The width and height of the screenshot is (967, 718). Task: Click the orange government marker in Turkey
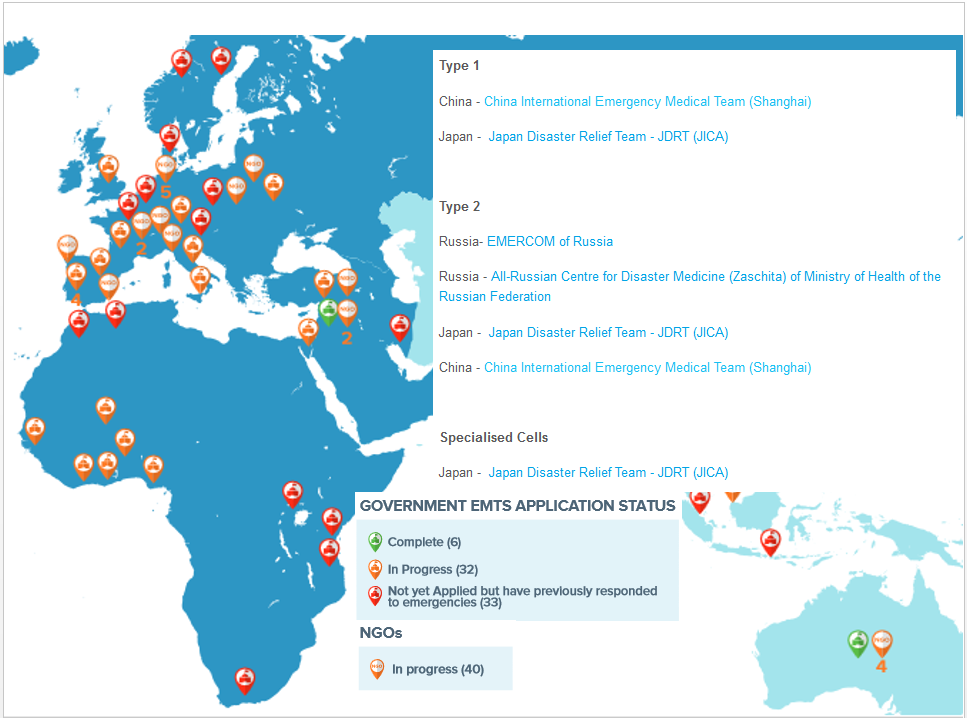click(324, 283)
